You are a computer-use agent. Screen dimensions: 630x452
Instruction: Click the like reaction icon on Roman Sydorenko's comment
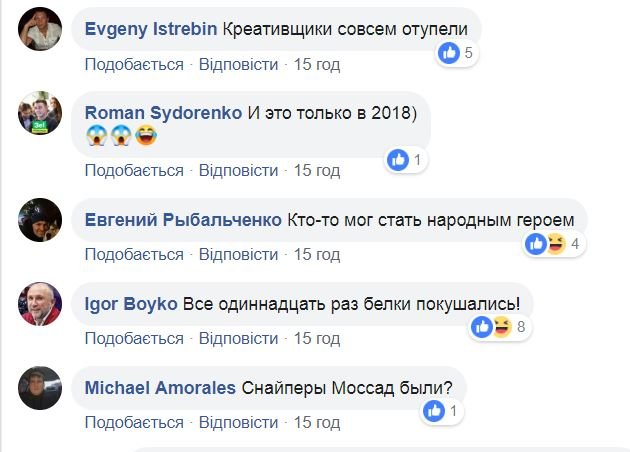399,159
